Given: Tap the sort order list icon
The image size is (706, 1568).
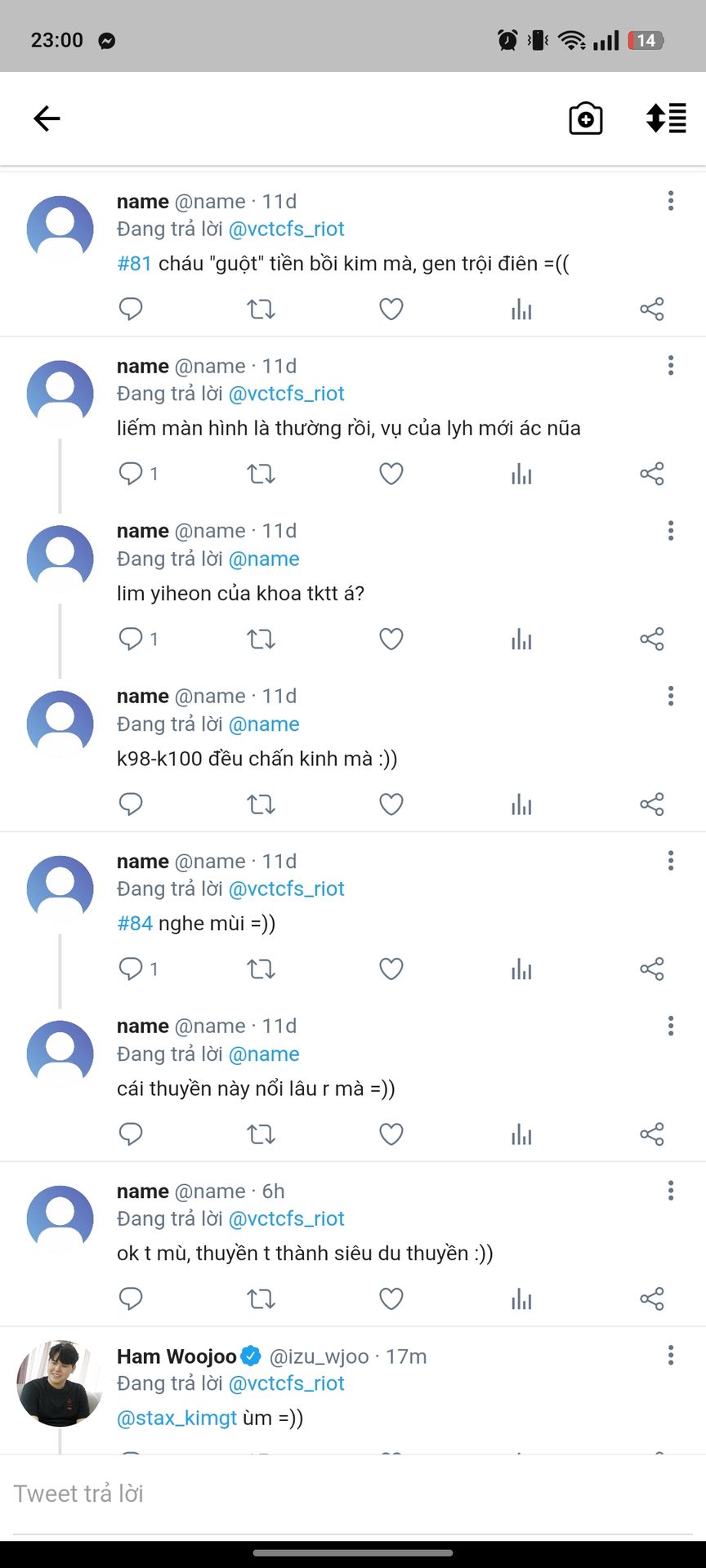Looking at the screenshot, I should coord(666,118).
